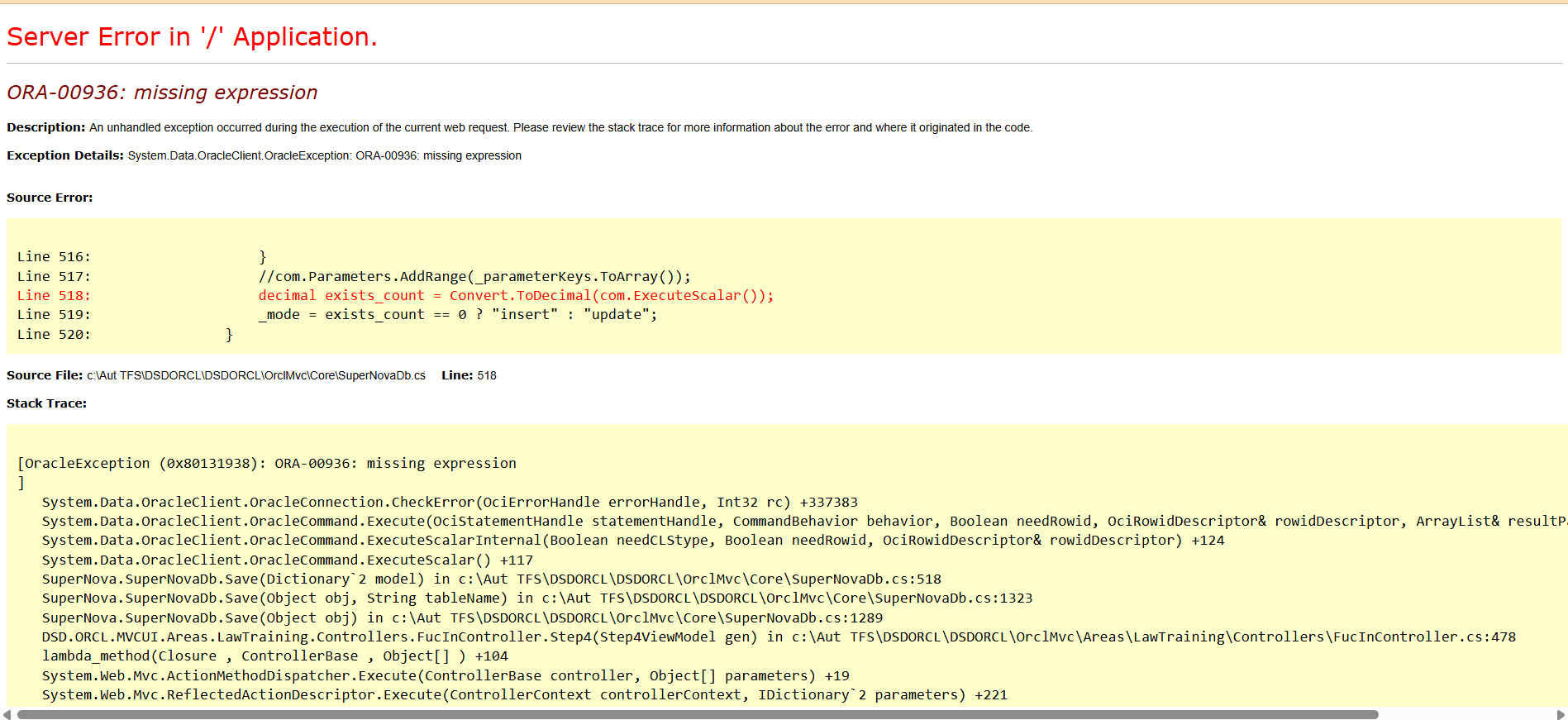This screenshot has width=1568, height=720.
Task: Click the red highlighted Line 518 code
Action: point(515,296)
